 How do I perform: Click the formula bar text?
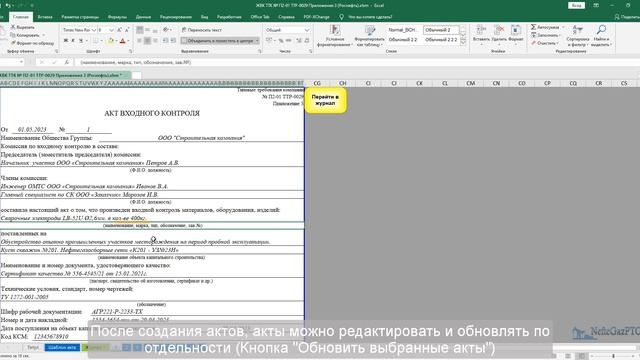click(136, 62)
